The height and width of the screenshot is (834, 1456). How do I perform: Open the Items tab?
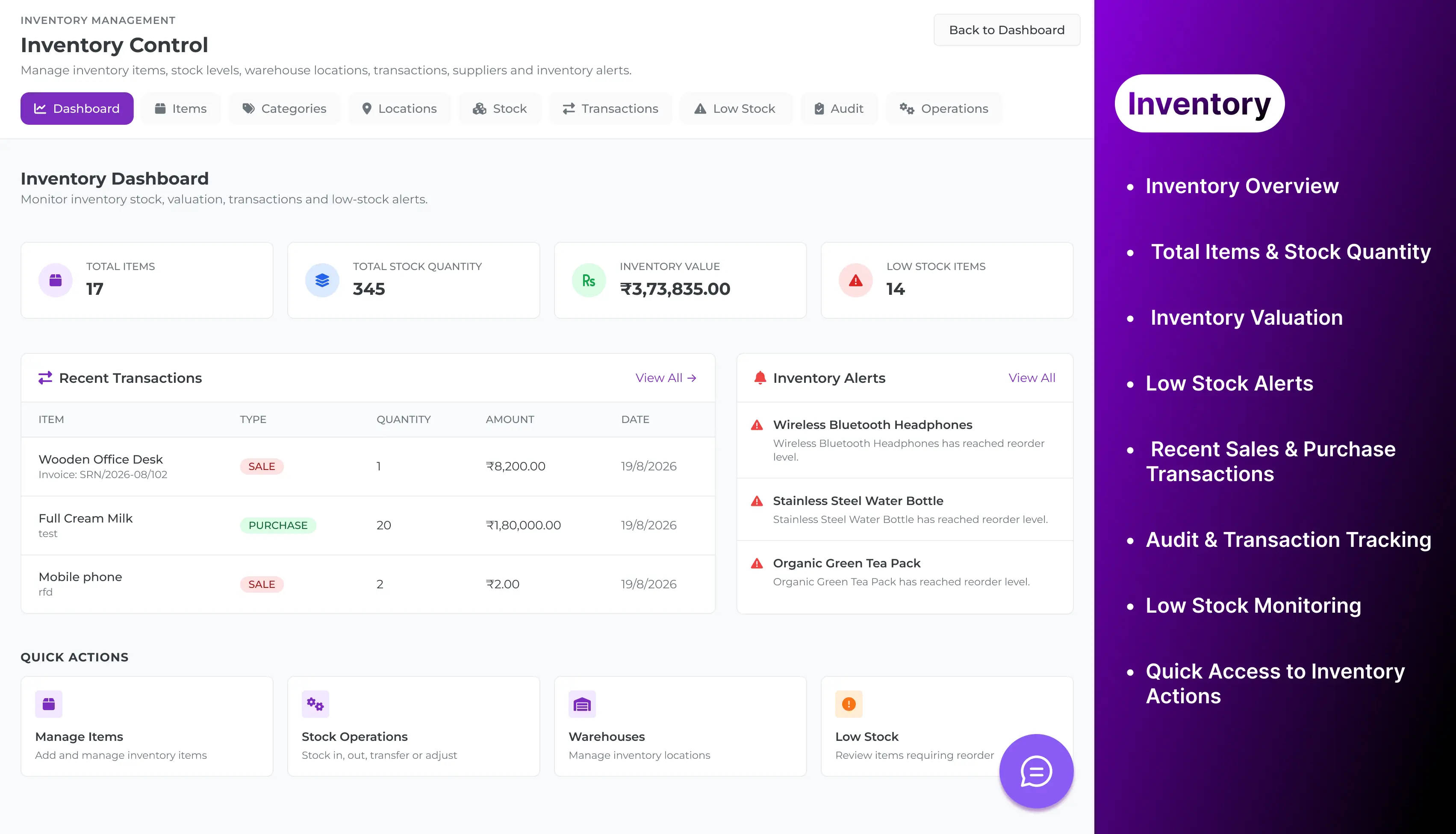click(x=180, y=108)
